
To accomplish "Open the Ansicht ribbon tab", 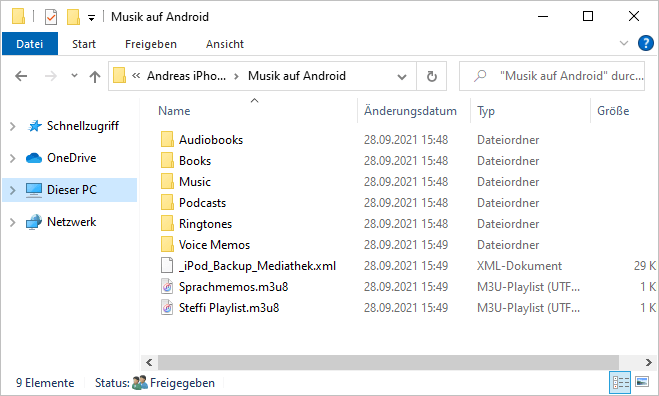I will tap(225, 44).
